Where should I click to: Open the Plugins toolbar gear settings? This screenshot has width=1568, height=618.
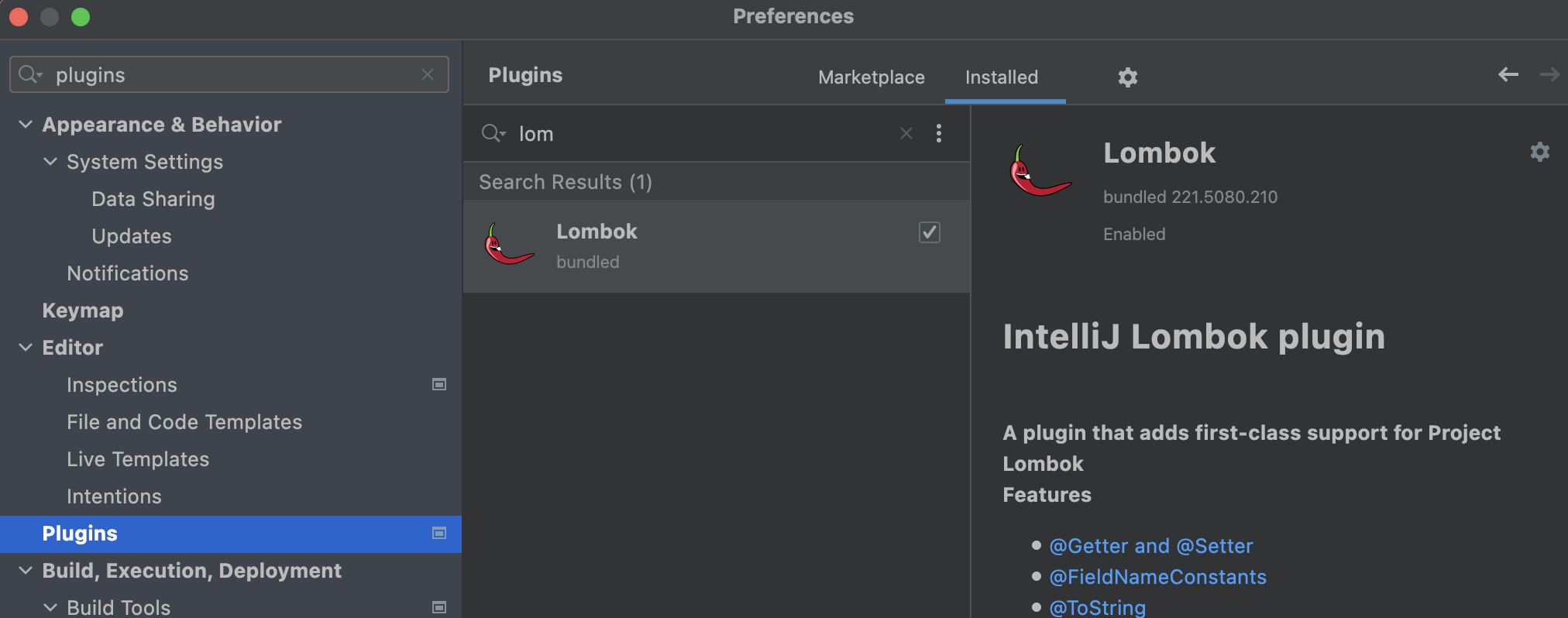pyautogui.click(x=1128, y=77)
